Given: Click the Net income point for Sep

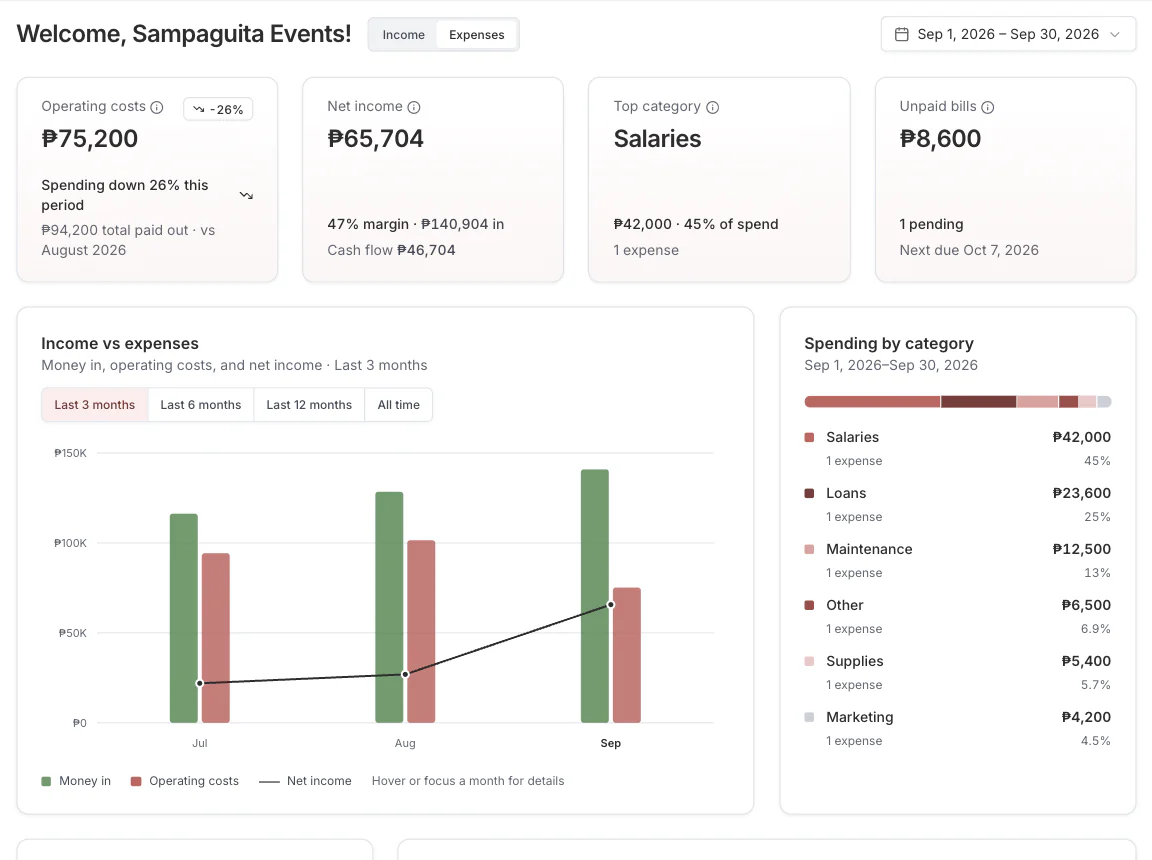Looking at the screenshot, I should 611,604.
